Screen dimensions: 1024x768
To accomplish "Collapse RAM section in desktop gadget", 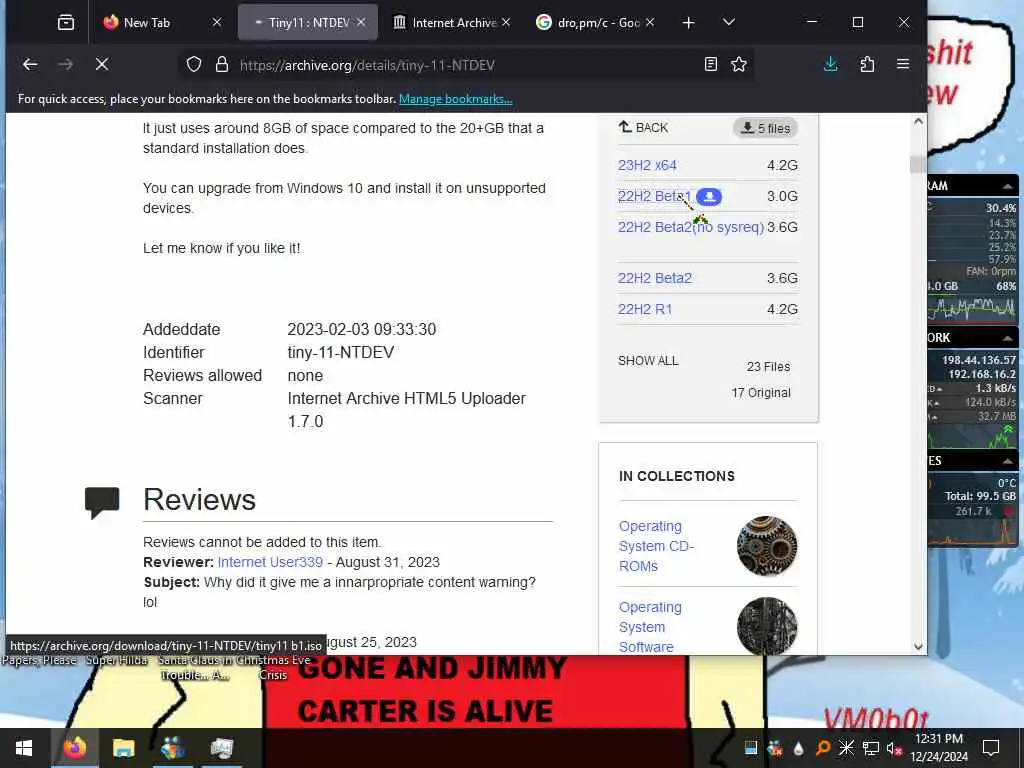I will click(1008, 186).
